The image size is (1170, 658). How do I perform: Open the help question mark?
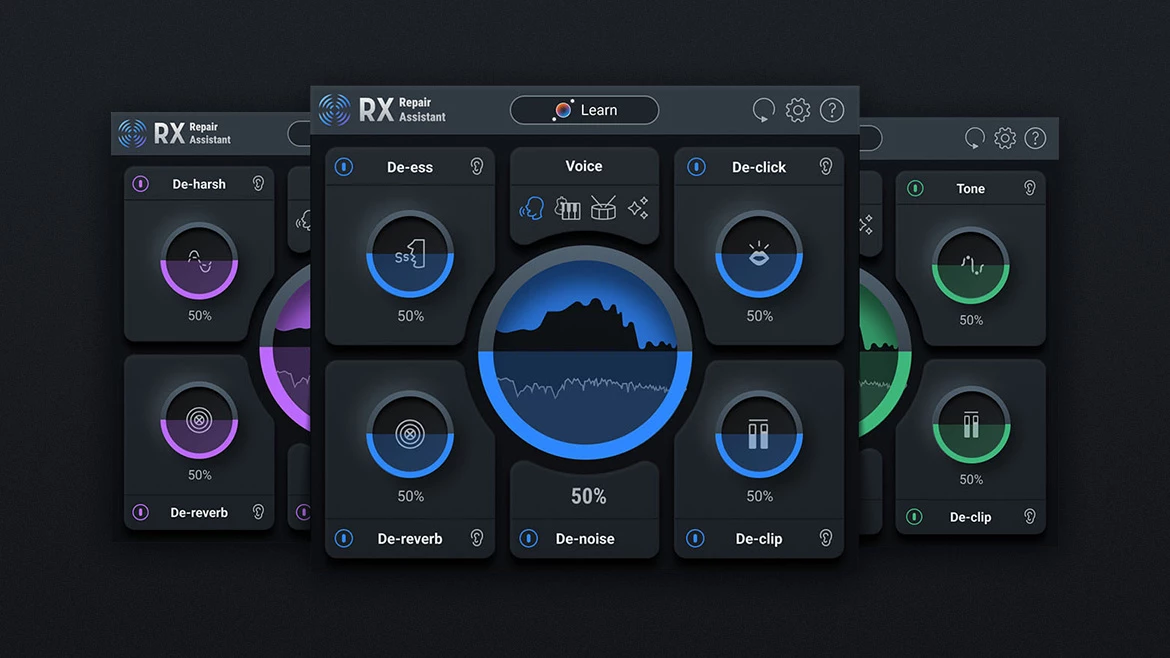[x=831, y=110]
